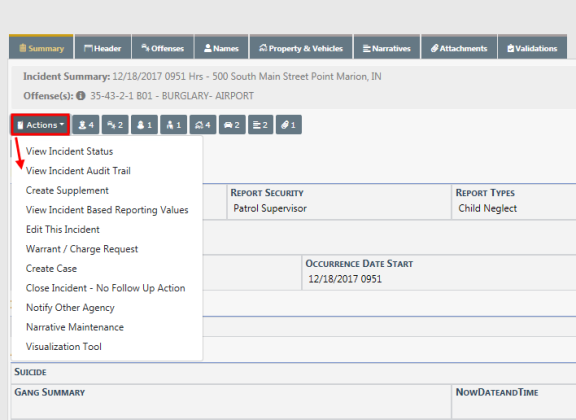The image size is (576, 420).
Task: Click the persons count badge showing 4
Action: point(86,125)
